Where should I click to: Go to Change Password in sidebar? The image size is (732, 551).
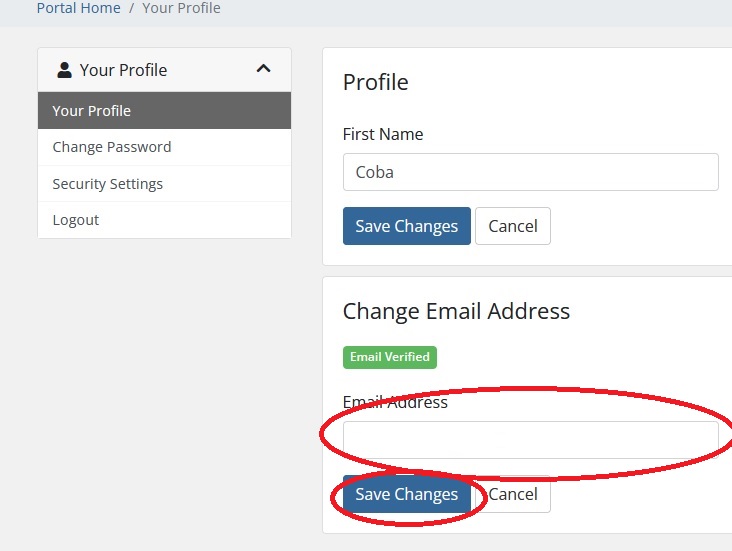coord(112,147)
